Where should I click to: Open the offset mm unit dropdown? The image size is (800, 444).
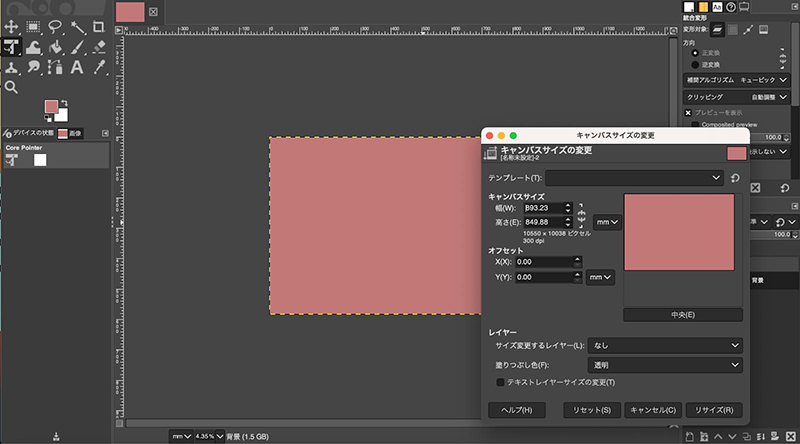[x=600, y=277]
